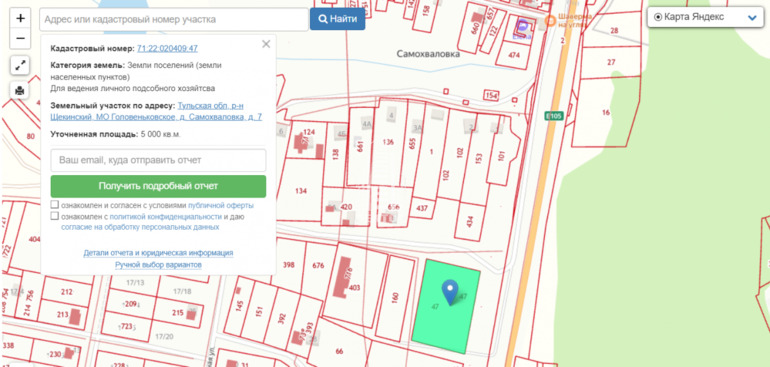The width and height of the screenshot is (770, 367).
Task: Print the map using the printer icon
Action: pyautogui.click(x=20, y=90)
